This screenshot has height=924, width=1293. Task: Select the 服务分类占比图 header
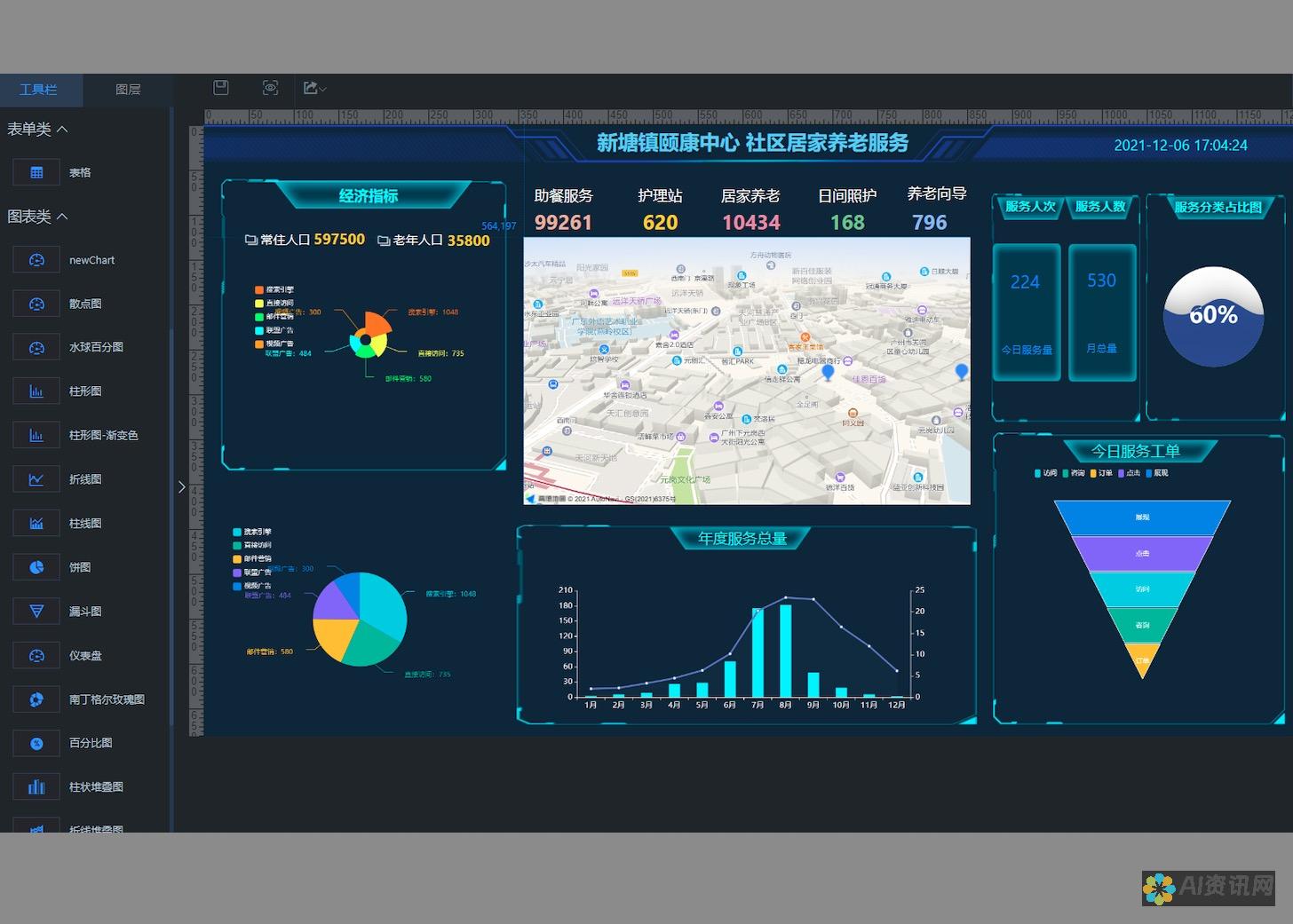point(1218,208)
